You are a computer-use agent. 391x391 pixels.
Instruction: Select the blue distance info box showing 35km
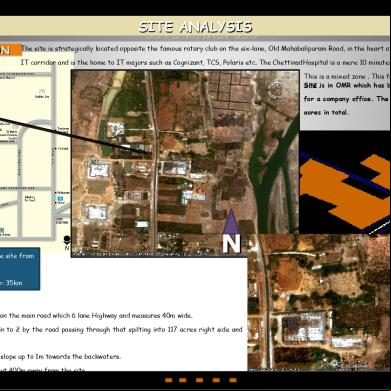20,269
